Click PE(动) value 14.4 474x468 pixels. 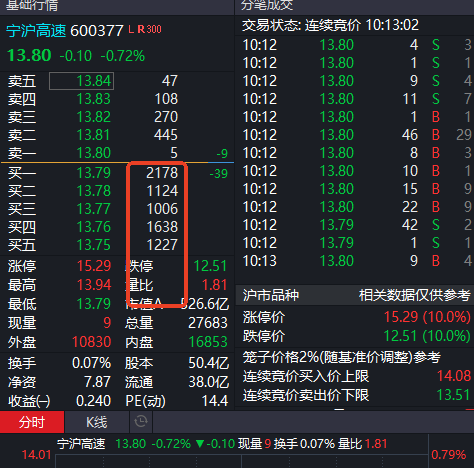[x=215, y=401]
